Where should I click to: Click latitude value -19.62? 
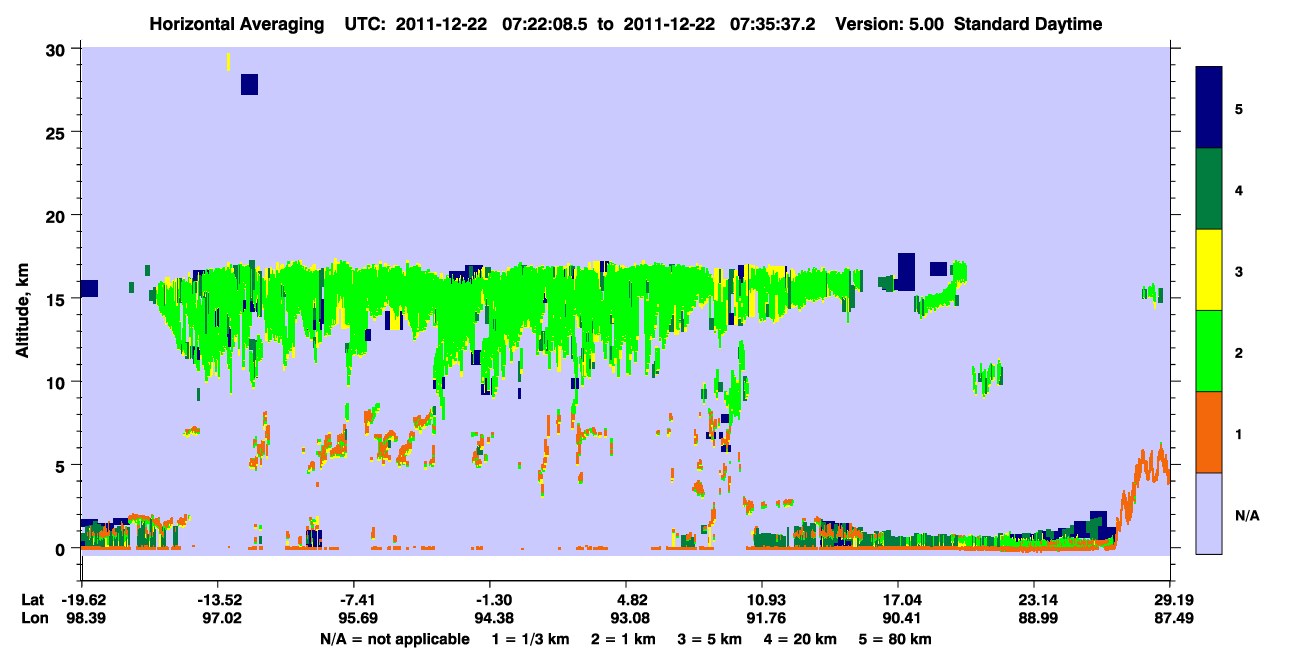(x=82, y=600)
